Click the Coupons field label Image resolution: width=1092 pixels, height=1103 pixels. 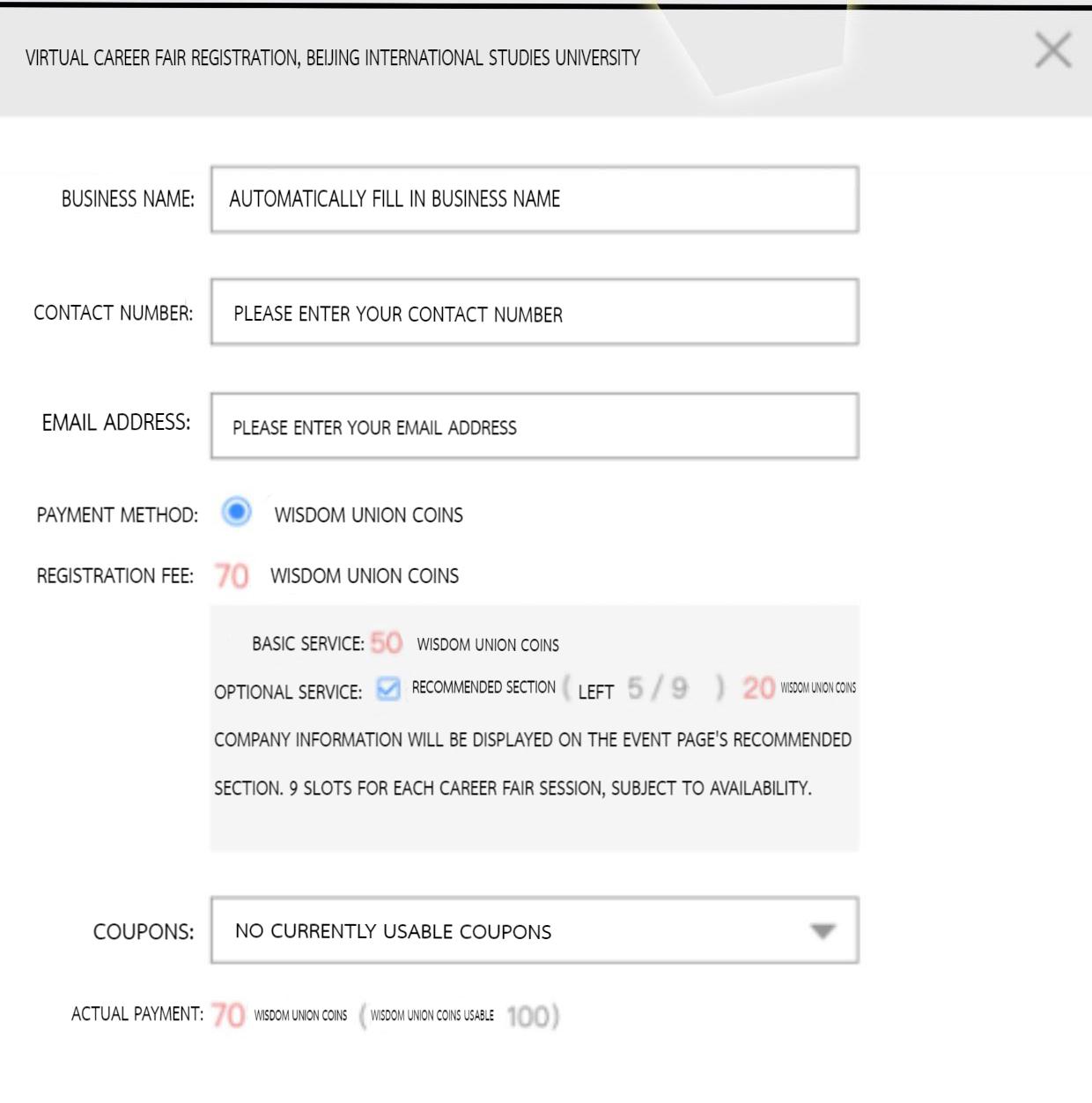(x=143, y=932)
